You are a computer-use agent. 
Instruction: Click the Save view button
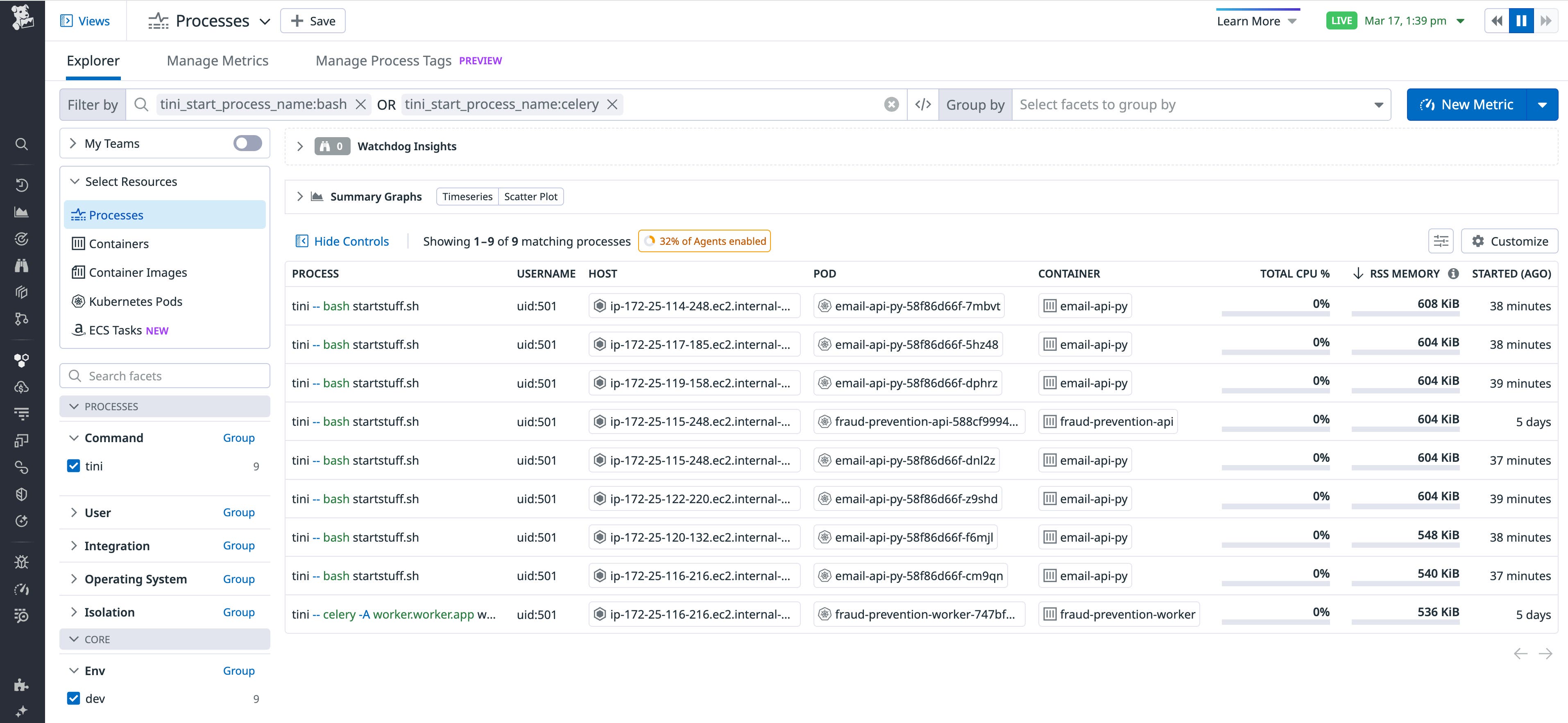(312, 20)
